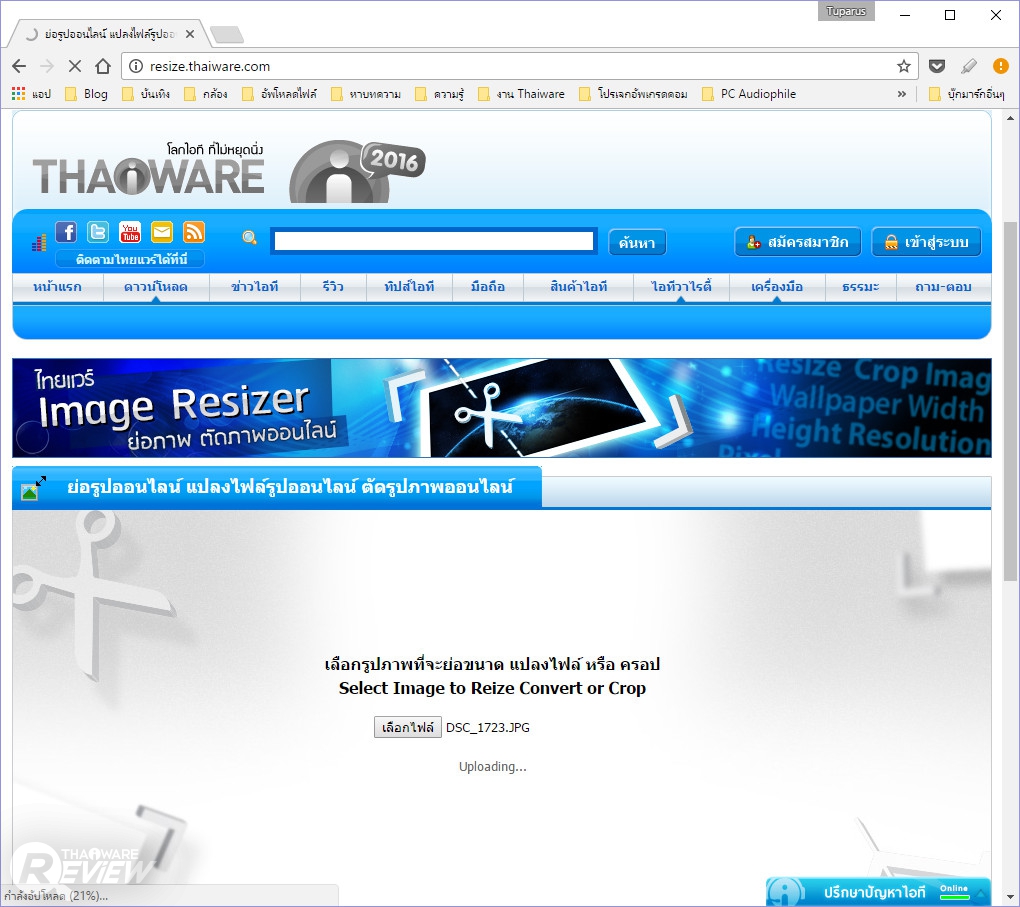Open the หน้าแรก menu item
Image resolution: width=1020 pixels, height=907 pixels.
pyautogui.click(x=57, y=287)
